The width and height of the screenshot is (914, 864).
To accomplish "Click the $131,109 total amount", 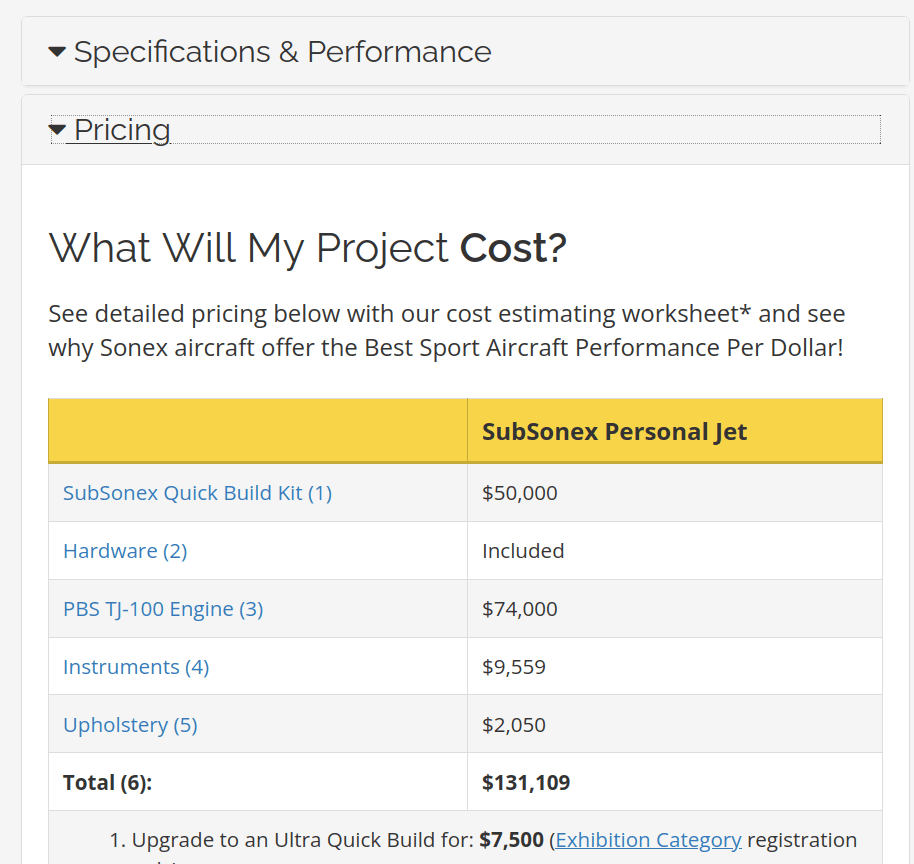I will click(526, 782).
